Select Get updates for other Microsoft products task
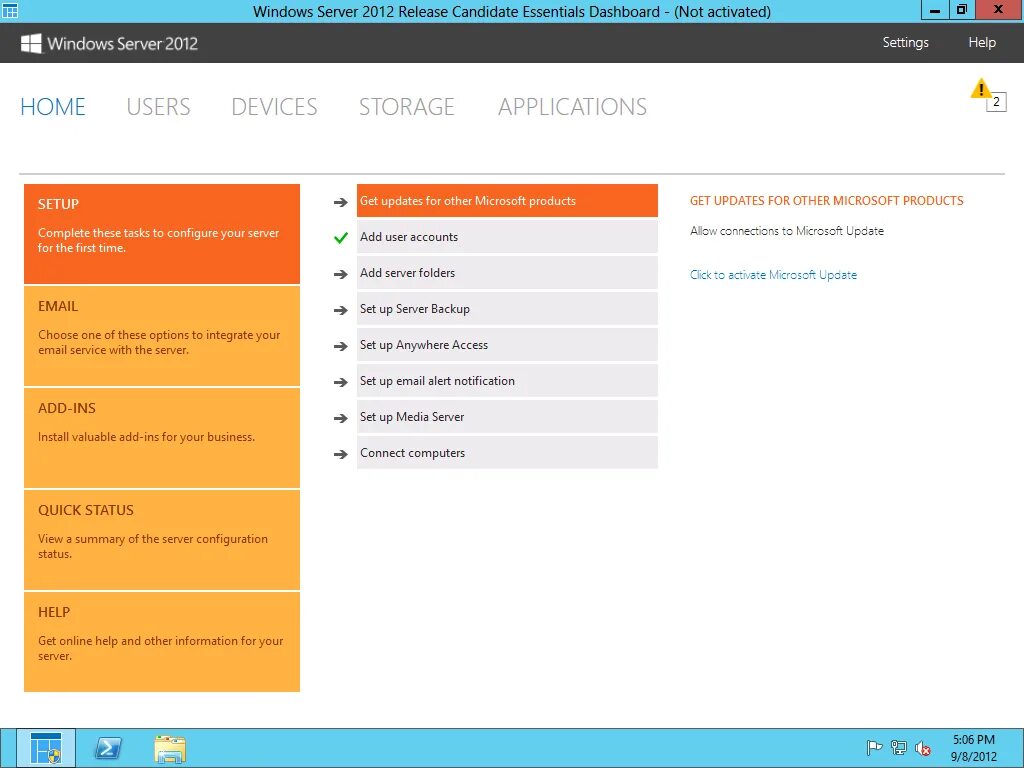The image size is (1024, 768). point(507,200)
